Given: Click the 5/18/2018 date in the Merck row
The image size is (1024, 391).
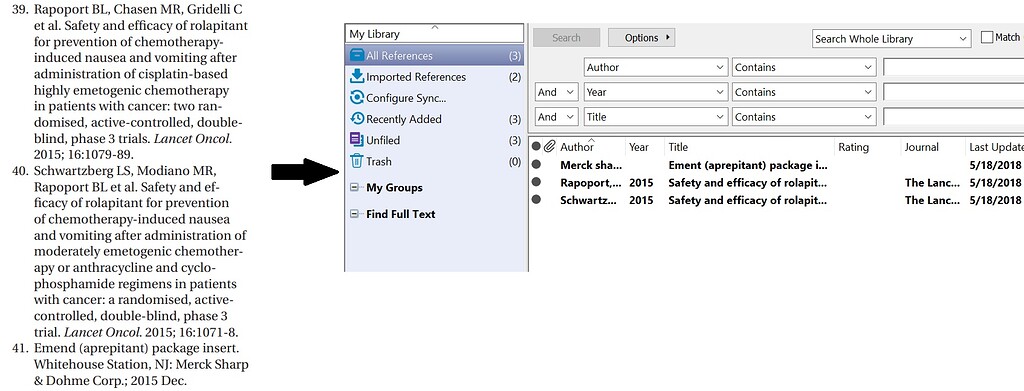Looking at the screenshot, I should coord(996,165).
